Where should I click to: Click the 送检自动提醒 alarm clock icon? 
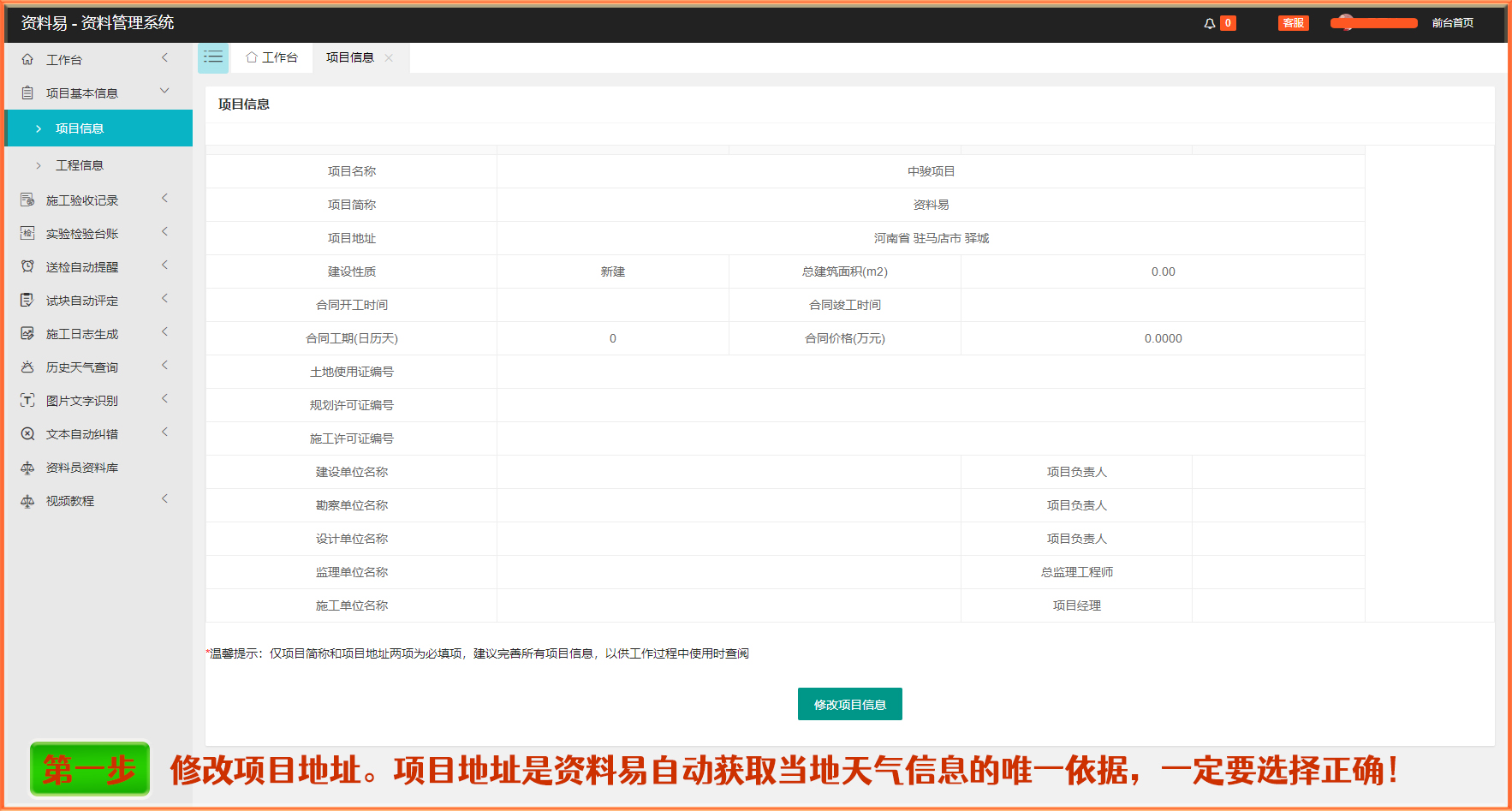[x=27, y=266]
